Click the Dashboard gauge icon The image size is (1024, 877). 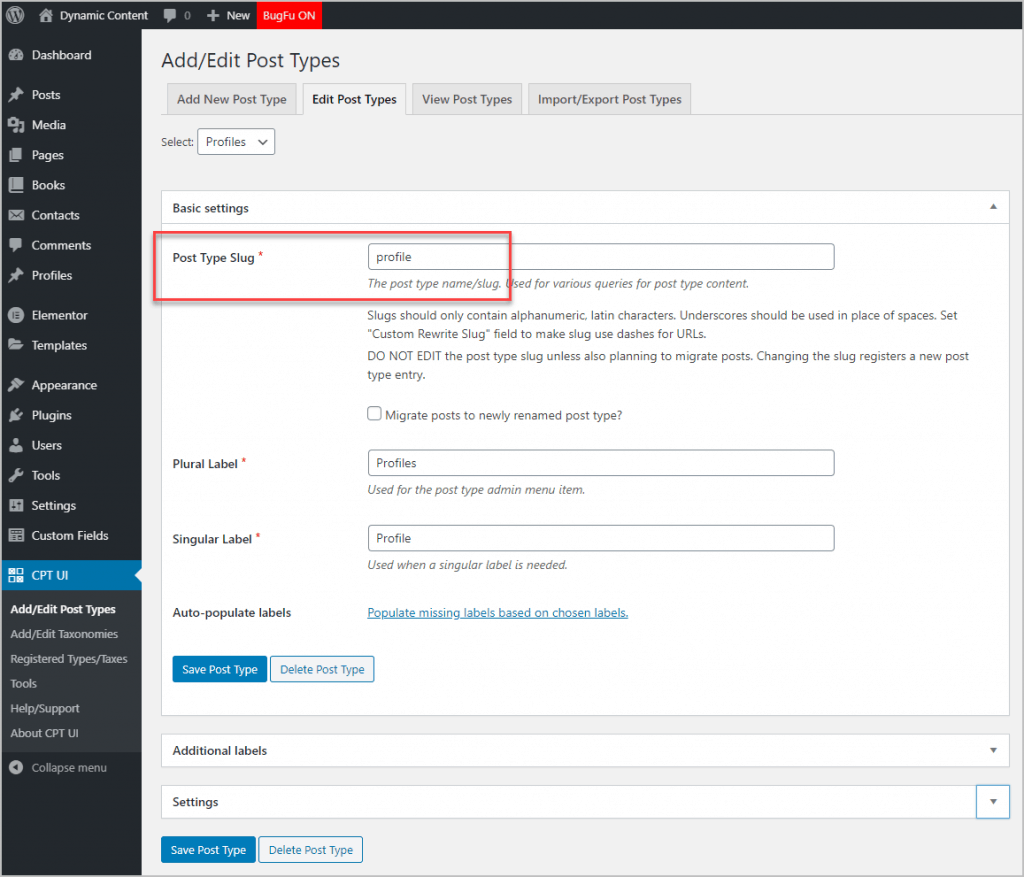click(x=16, y=55)
